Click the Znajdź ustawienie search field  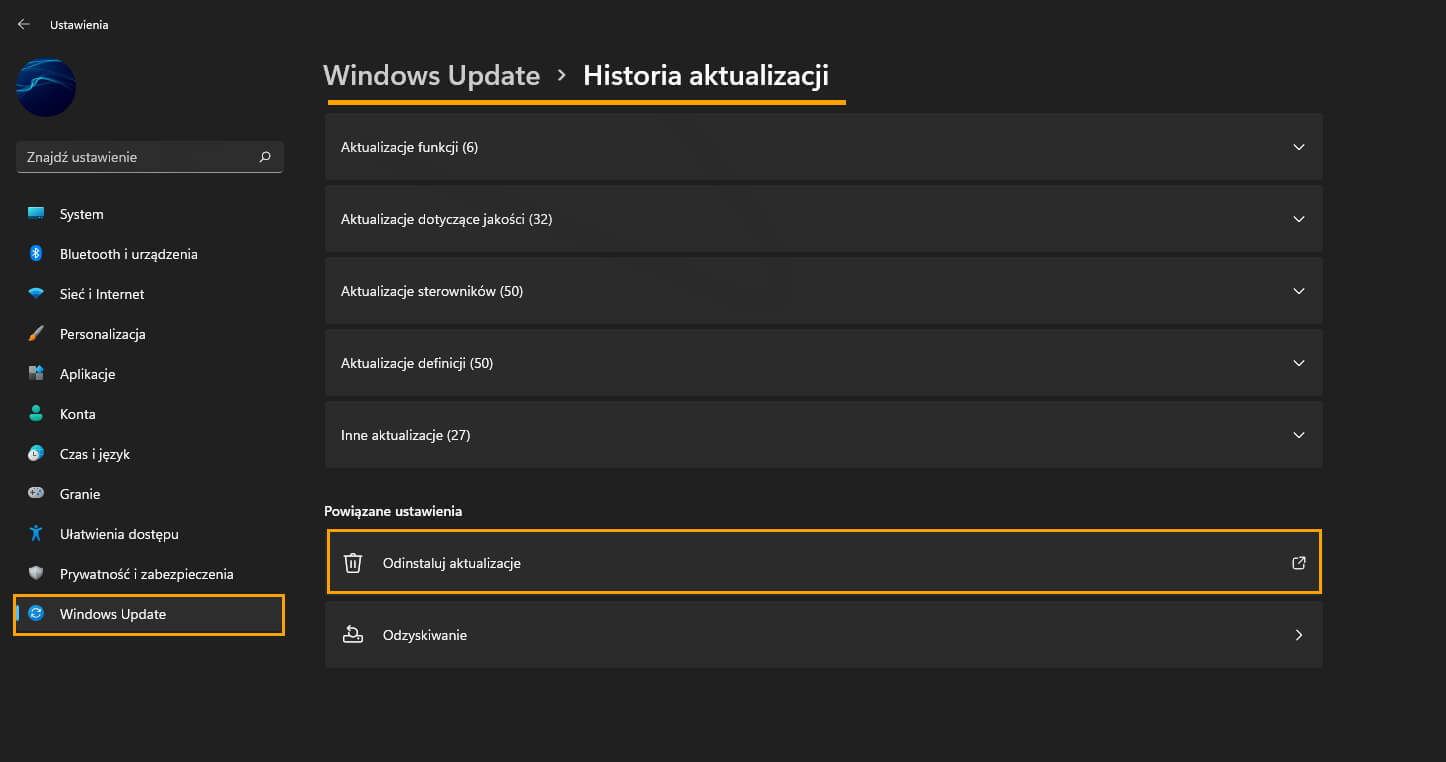click(x=150, y=157)
